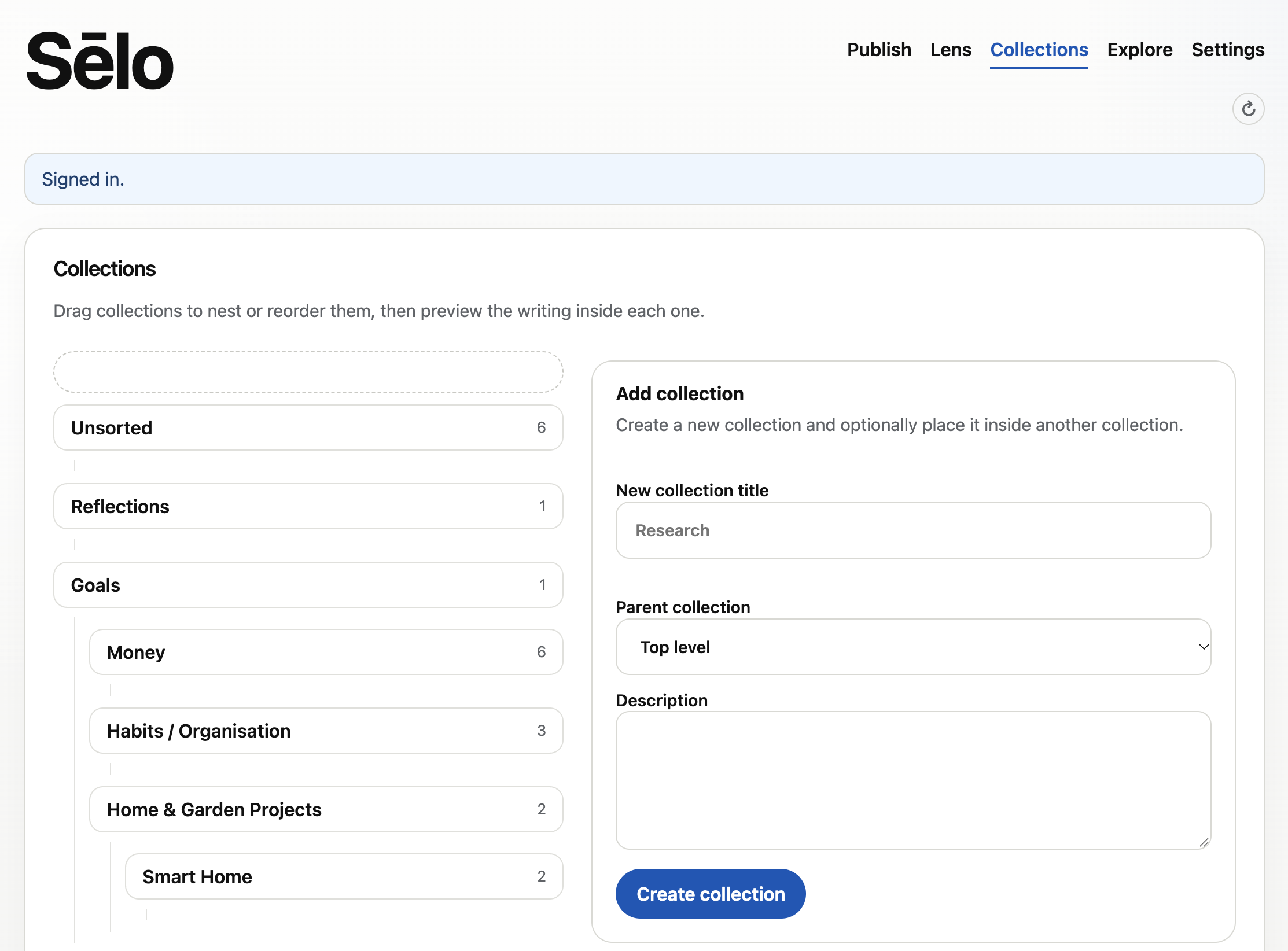The image size is (1288, 951).
Task: Open the Sēlo logo home link
Action: coord(100,61)
